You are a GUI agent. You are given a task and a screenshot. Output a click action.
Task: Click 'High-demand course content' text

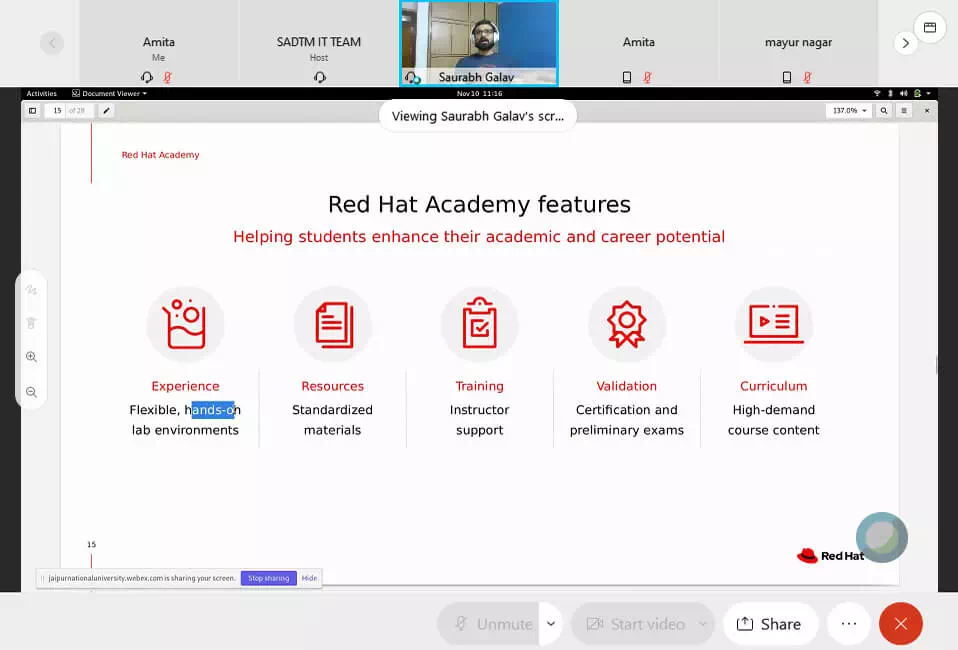click(x=773, y=420)
